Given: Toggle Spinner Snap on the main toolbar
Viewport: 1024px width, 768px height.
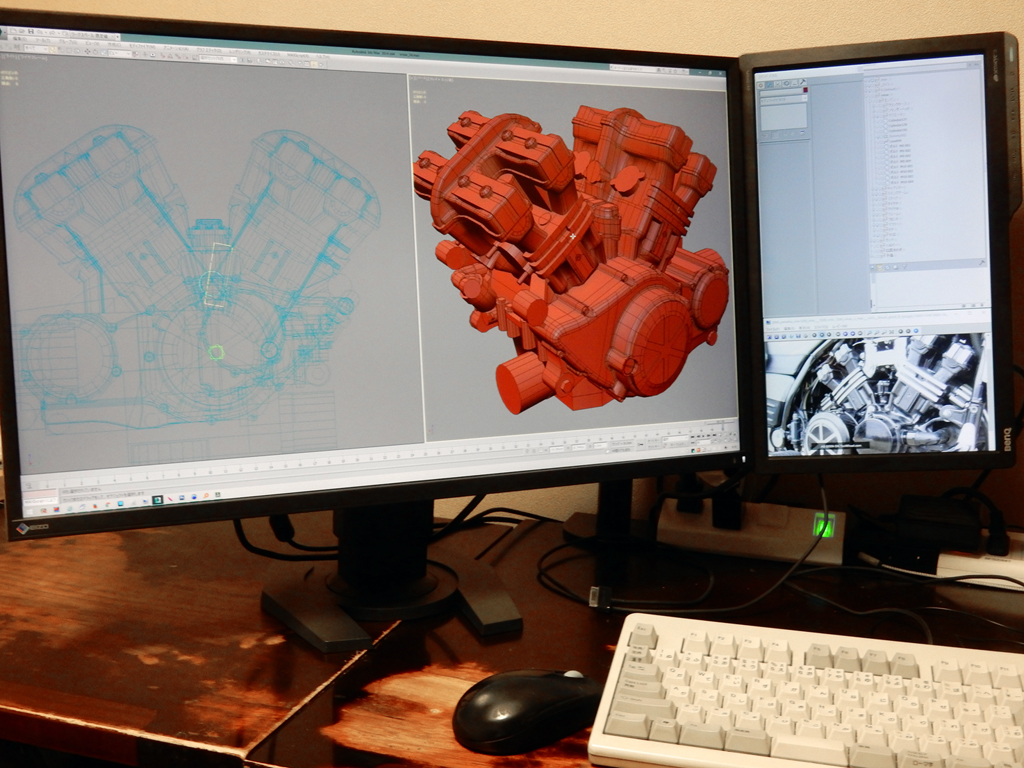Looking at the screenshot, I should click(x=185, y=58).
